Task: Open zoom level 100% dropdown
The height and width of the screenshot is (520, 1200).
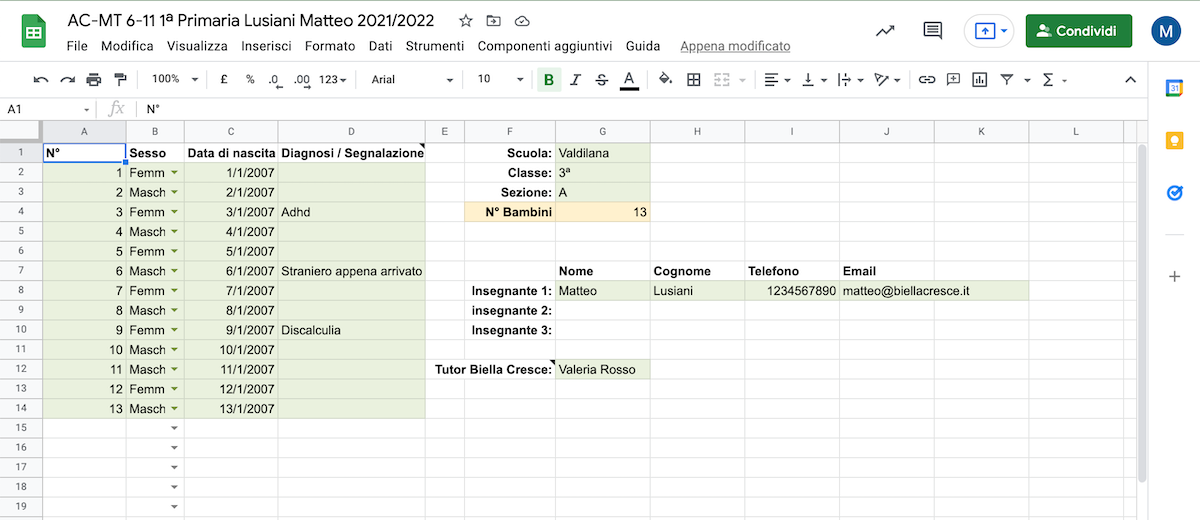Action: point(175,79)
